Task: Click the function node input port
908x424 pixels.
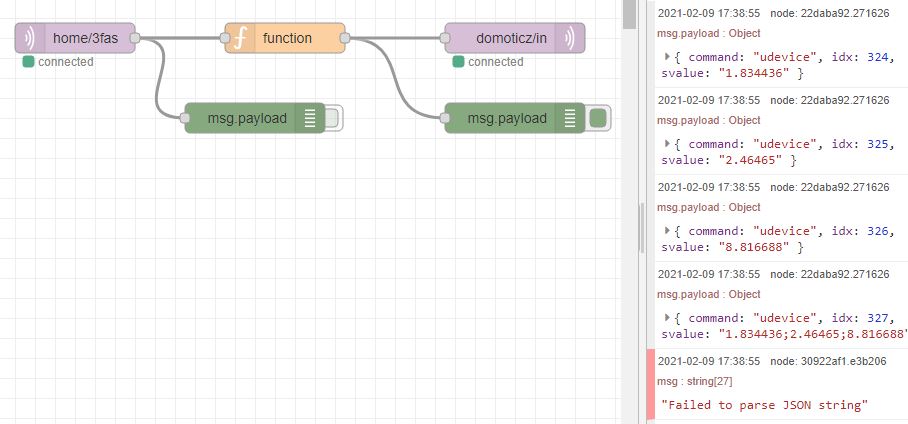Action: pos(225,38)
